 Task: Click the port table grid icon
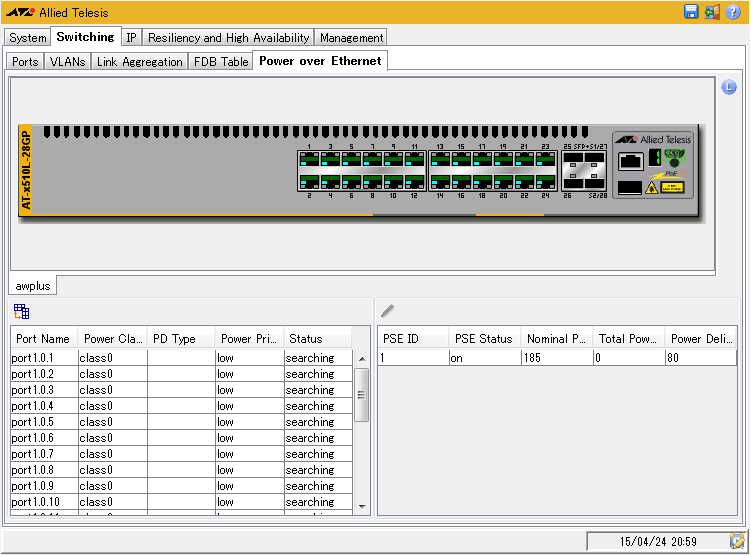(21, 311)
